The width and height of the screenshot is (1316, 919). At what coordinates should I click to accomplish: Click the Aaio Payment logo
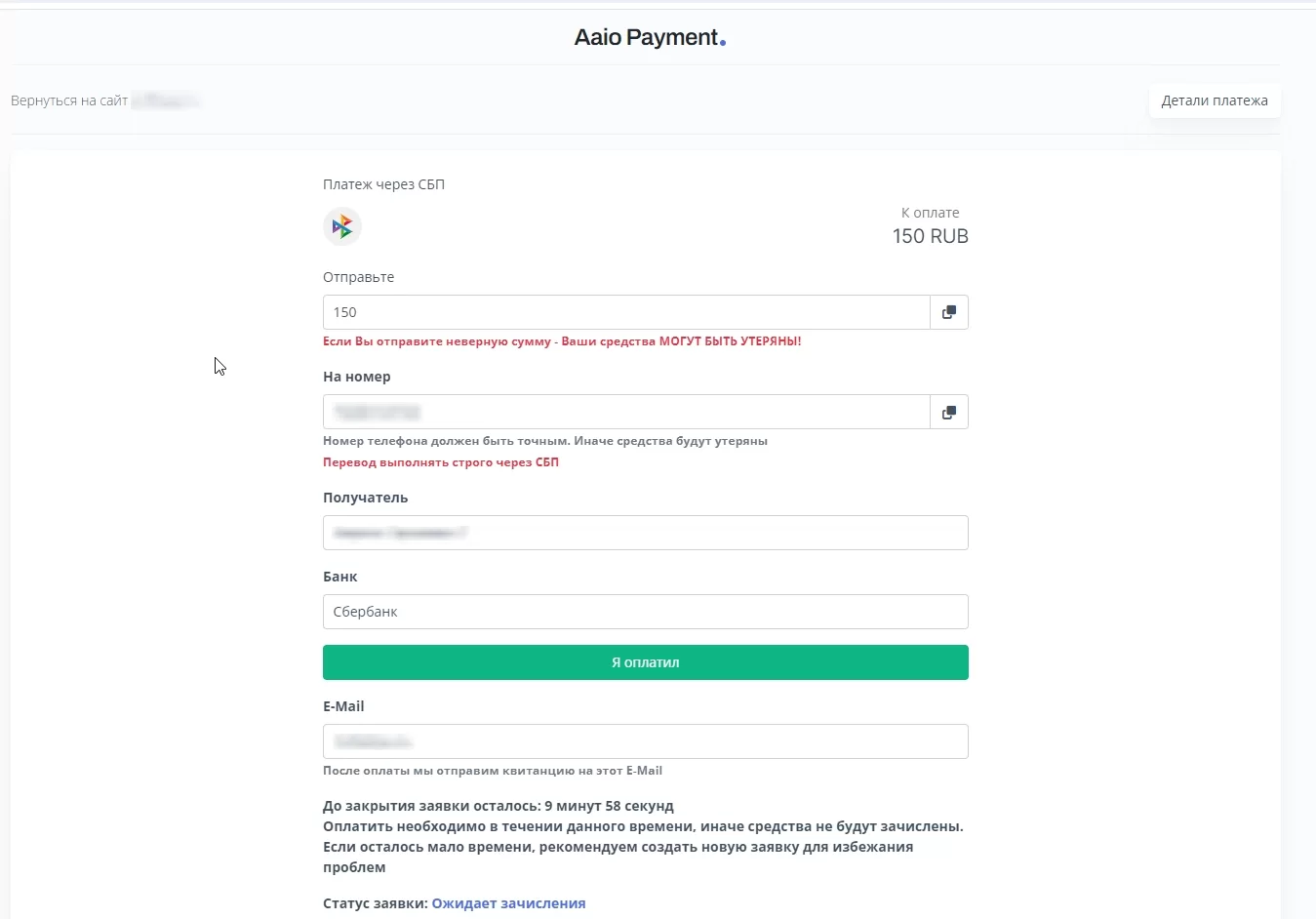tap(650, 38)
